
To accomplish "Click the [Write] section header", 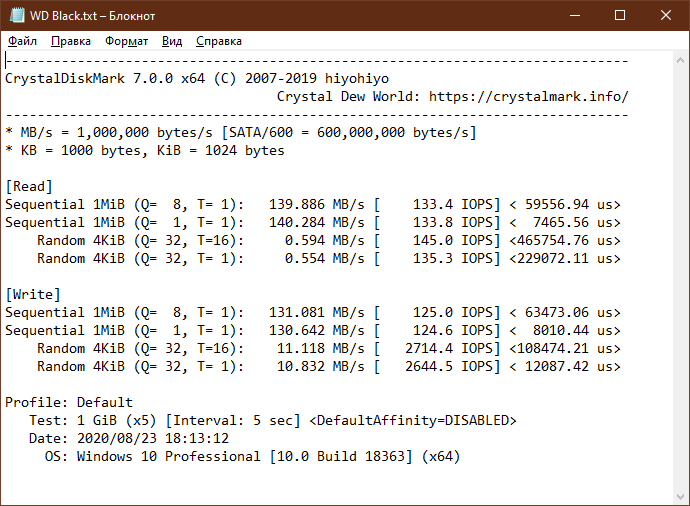I will pyautogui.click(x=33, y=294).
